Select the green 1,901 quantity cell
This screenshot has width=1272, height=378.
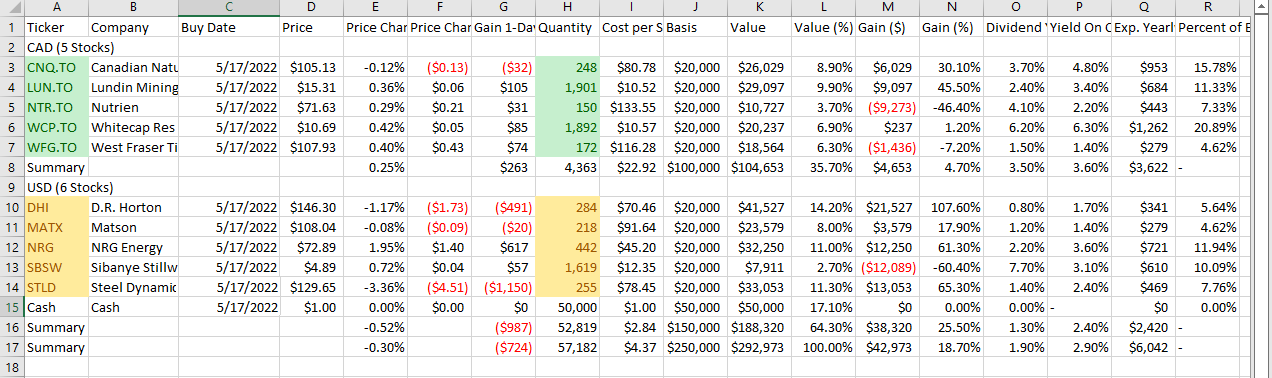(567, 87)
